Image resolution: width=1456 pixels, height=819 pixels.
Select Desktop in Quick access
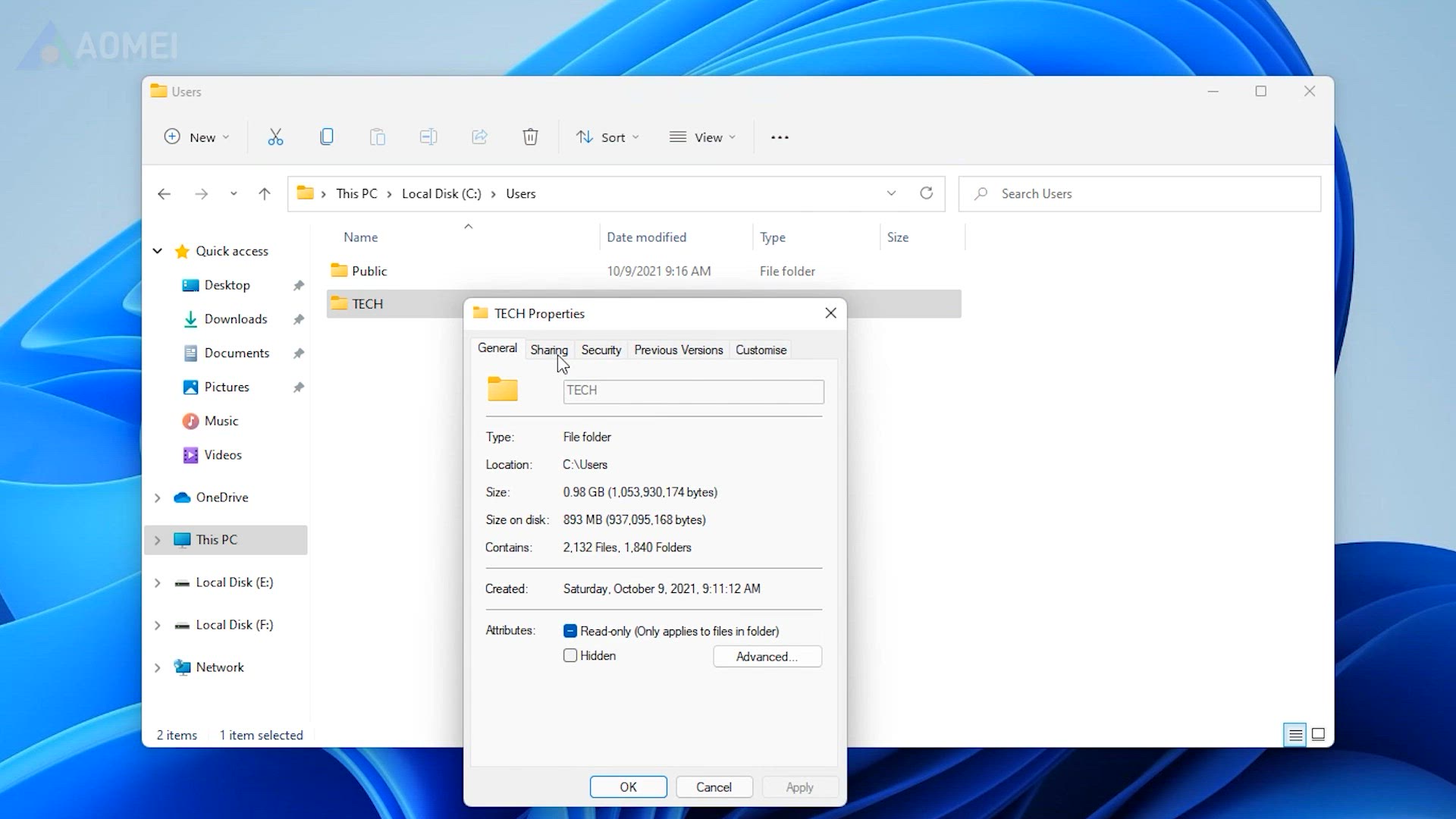(227, 285)
